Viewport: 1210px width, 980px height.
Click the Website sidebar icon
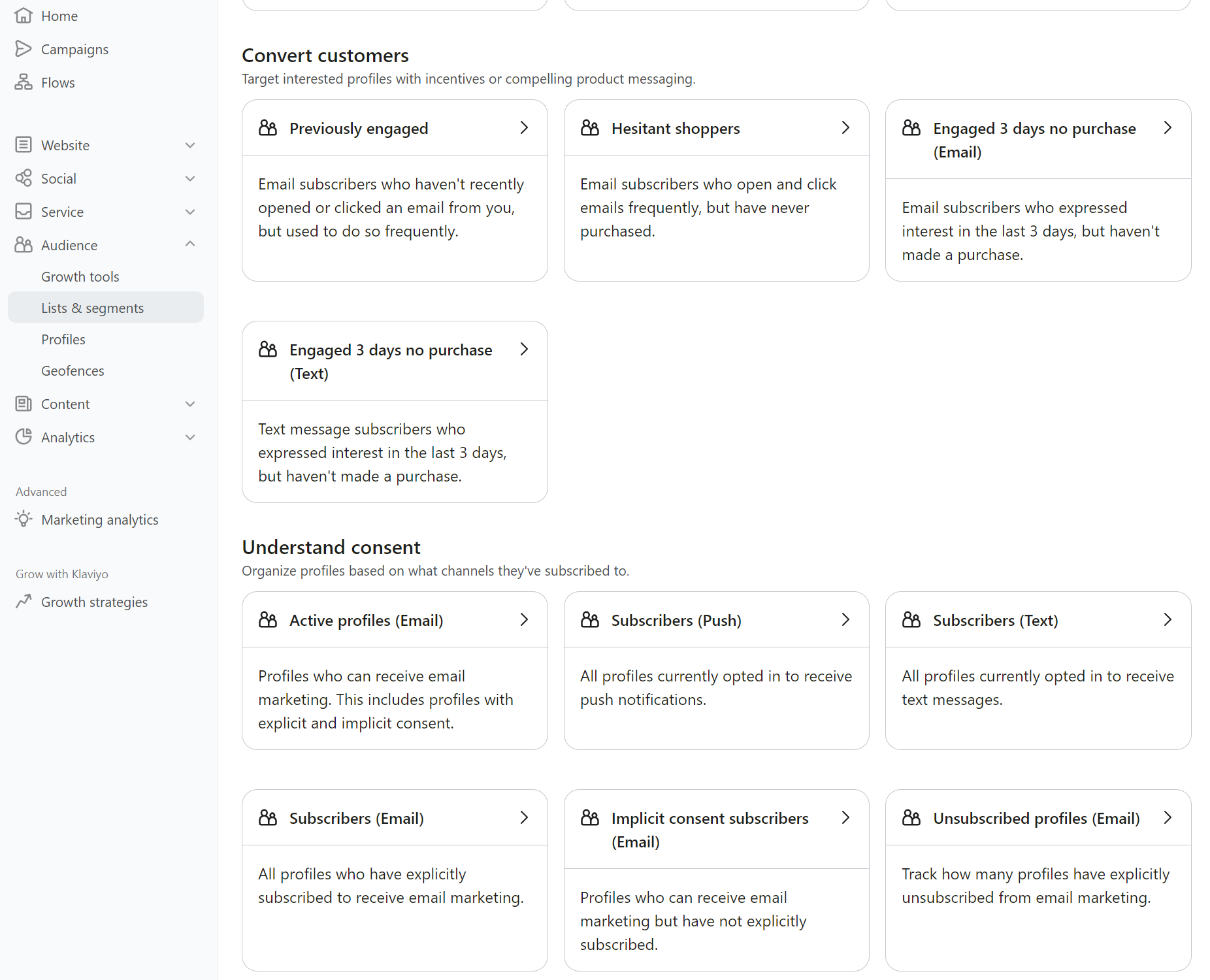point(24,144)
